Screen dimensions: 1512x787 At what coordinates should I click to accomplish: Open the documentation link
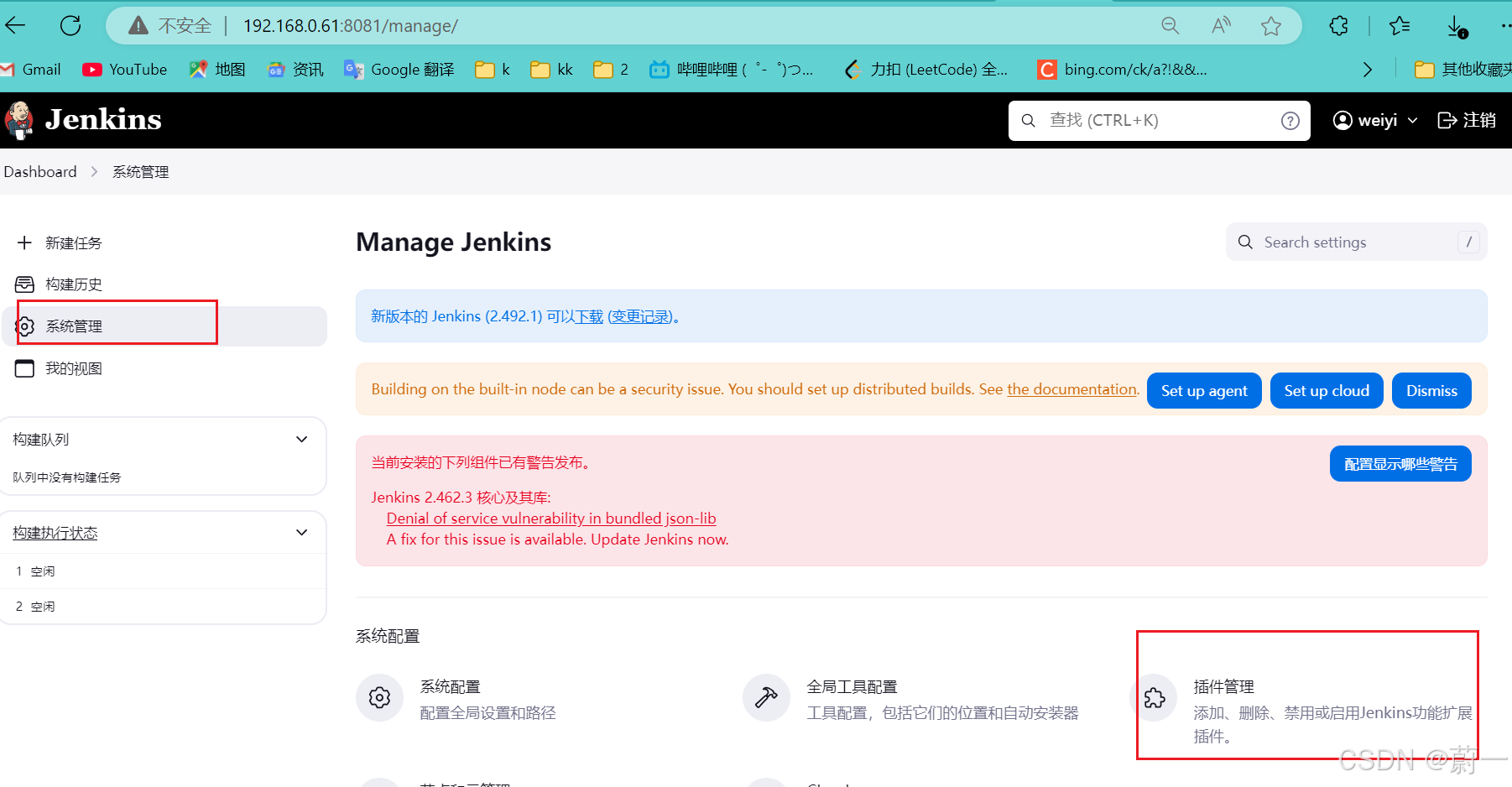pos(1072,389)
